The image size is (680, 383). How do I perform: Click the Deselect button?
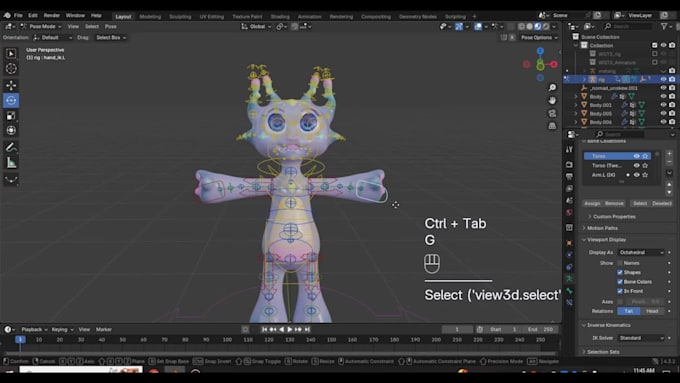point(662,203)
